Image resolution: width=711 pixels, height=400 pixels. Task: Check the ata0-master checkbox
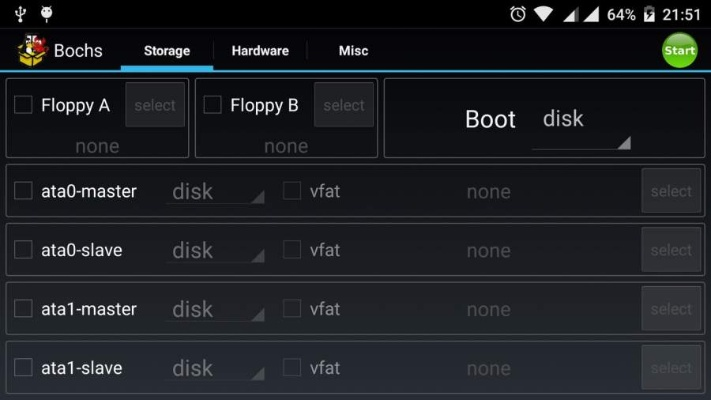pos(23,191)
